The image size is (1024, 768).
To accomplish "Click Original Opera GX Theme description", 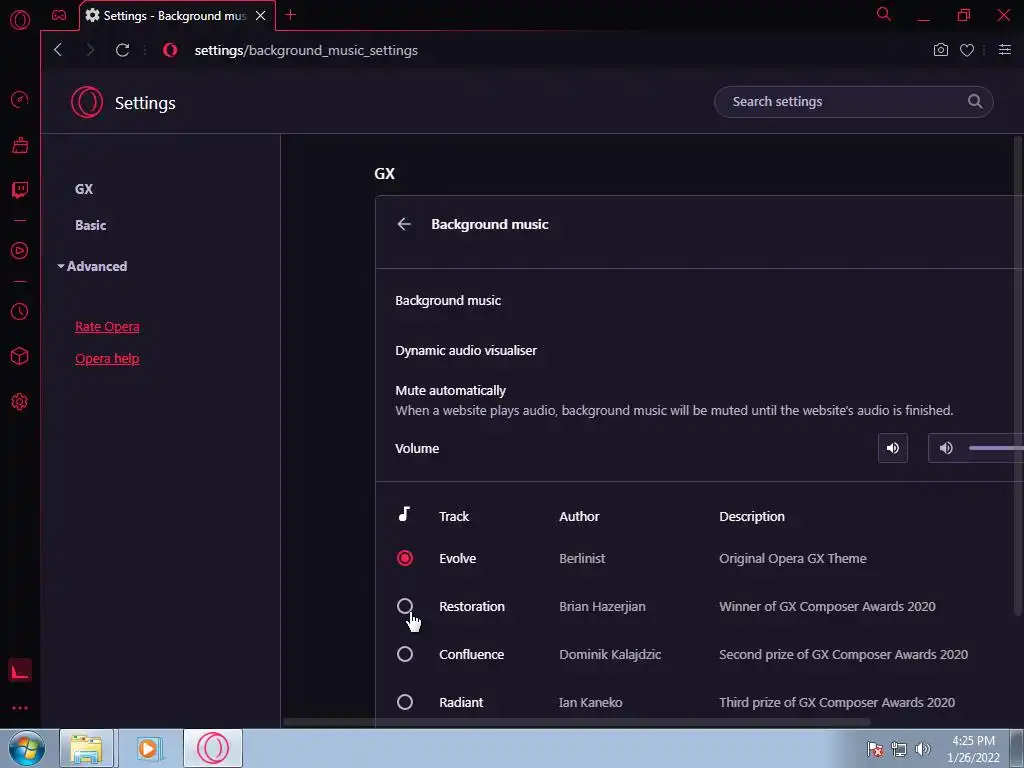I will click(x=793, y=558).
